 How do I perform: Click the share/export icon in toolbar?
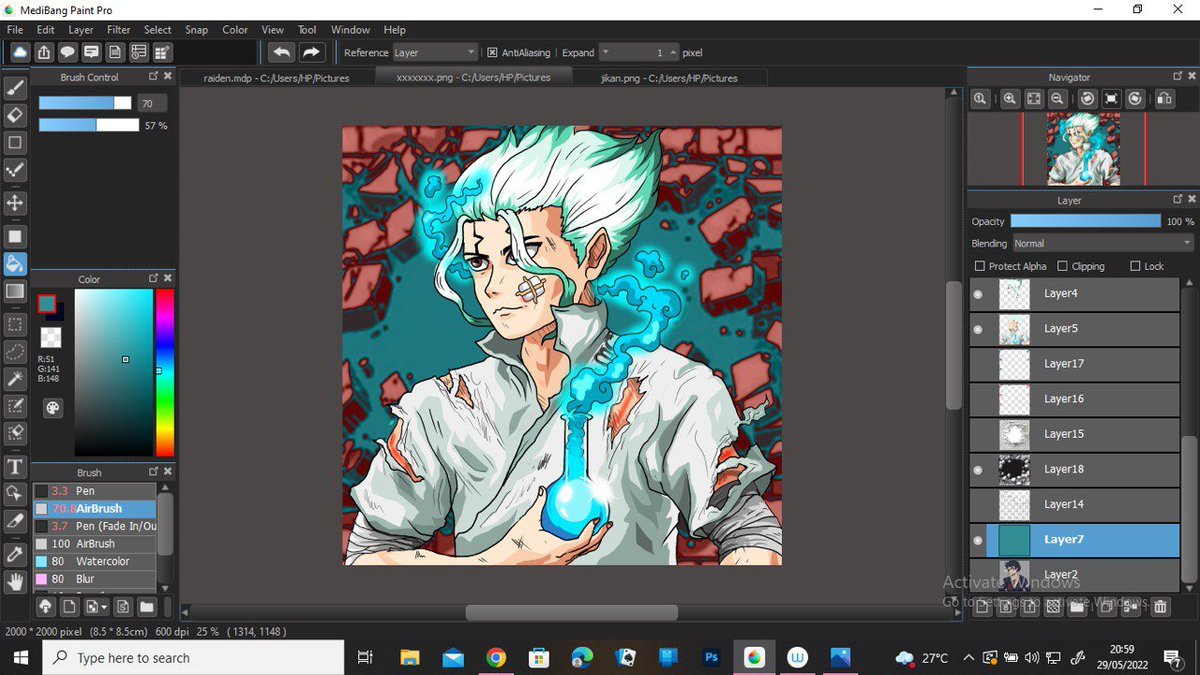coord(44,52)
